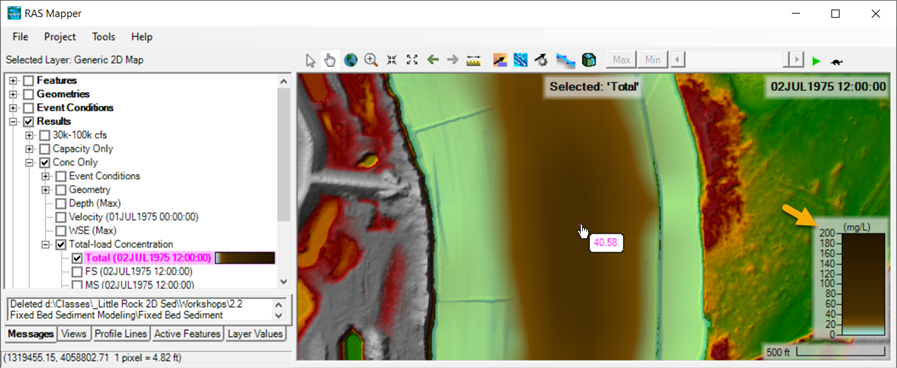Screen dimensions: 897x368
Task: Check the FS (02JUL1975 12:00:00) layer
Action: coord(77,271)
